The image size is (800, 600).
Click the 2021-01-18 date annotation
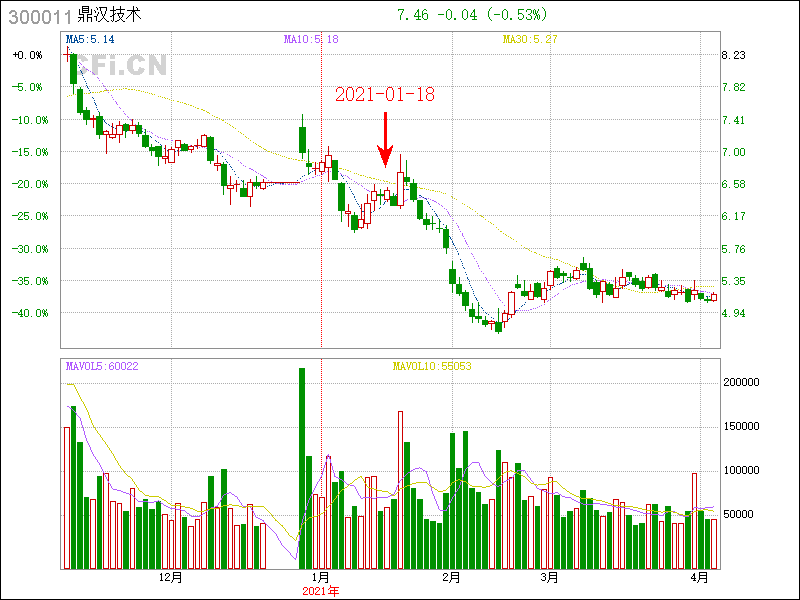point(385,95)
